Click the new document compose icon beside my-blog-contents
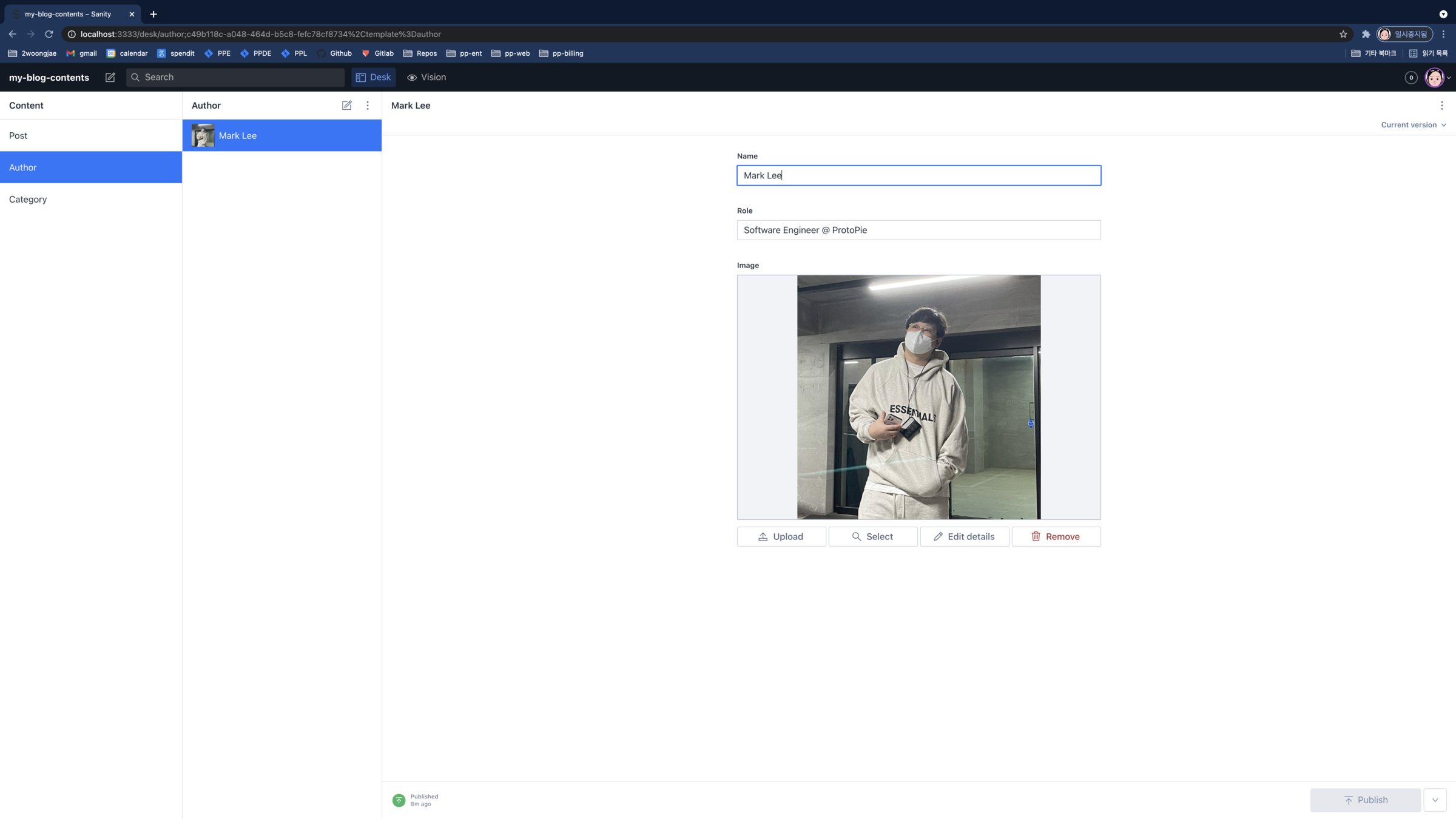 tap(110, 77)
